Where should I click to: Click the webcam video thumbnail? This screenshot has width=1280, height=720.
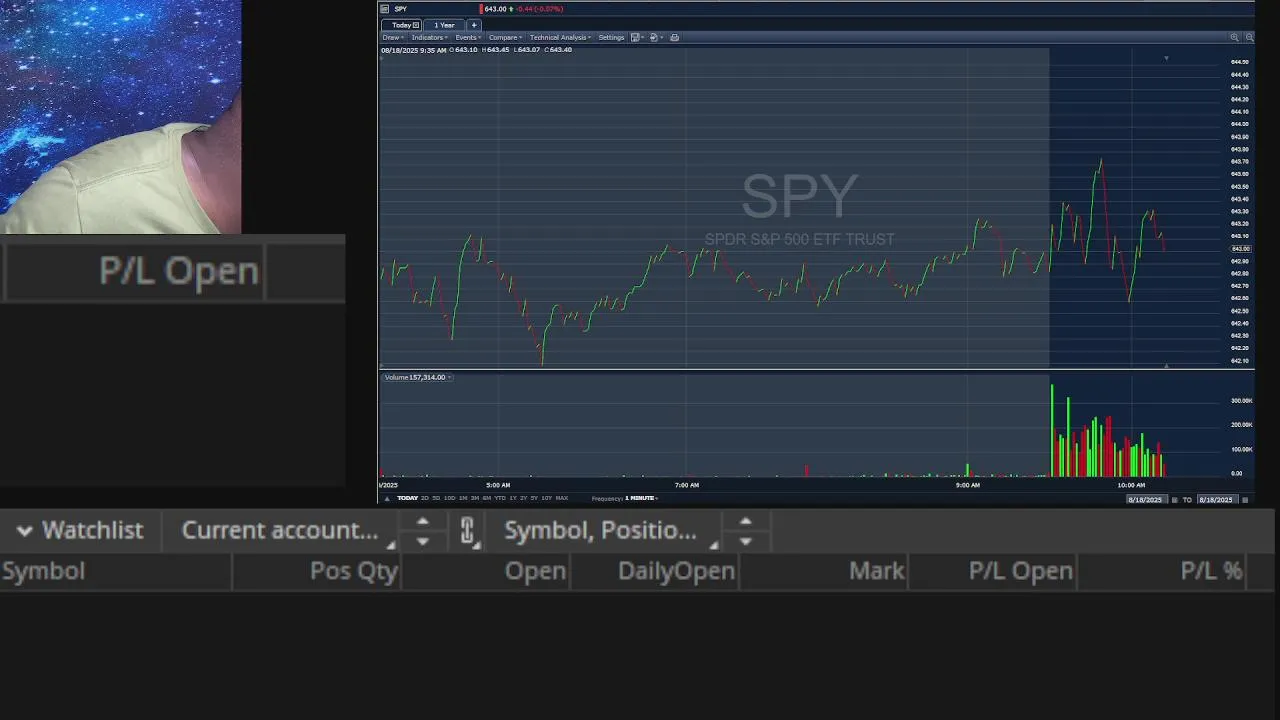[x=120, y=117]
